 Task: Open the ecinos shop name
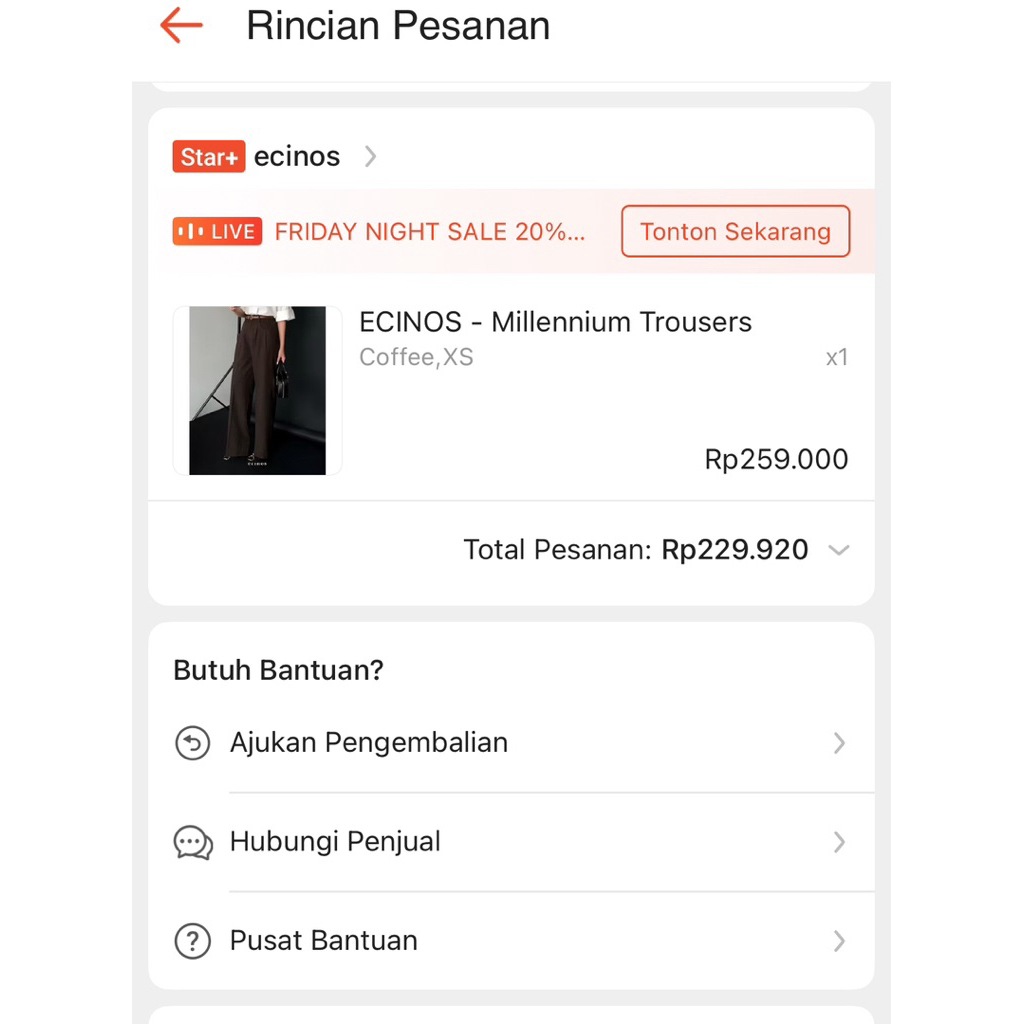coord(297,157)
